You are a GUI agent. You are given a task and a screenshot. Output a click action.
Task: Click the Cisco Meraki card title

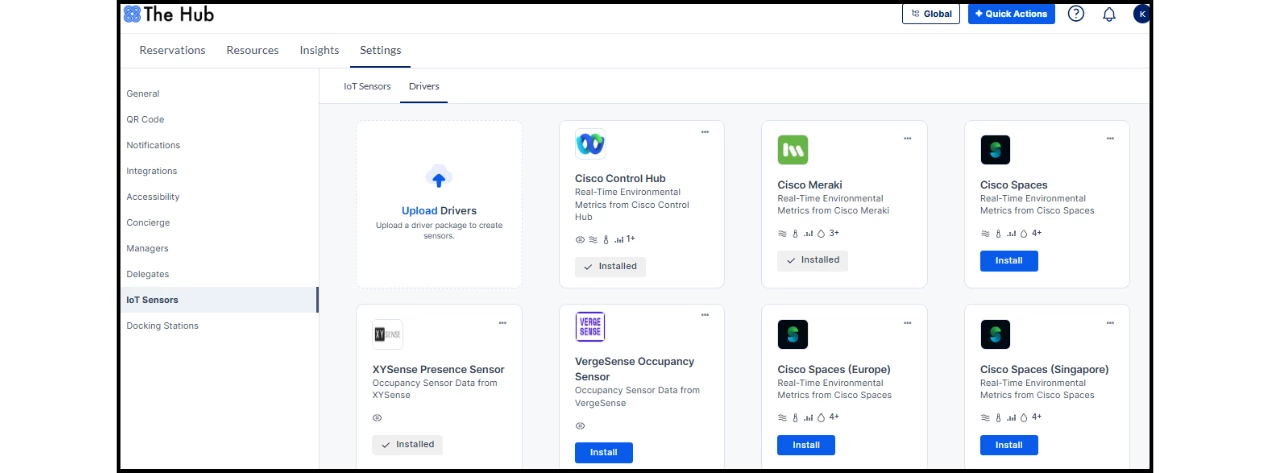coord(810,185)
